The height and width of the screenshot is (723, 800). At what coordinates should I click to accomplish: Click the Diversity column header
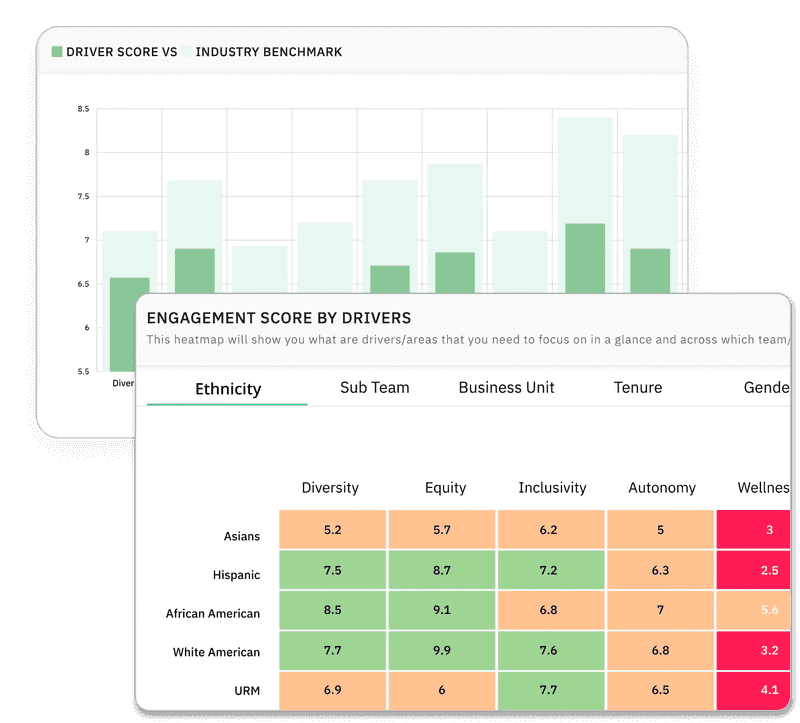[330, 488]
